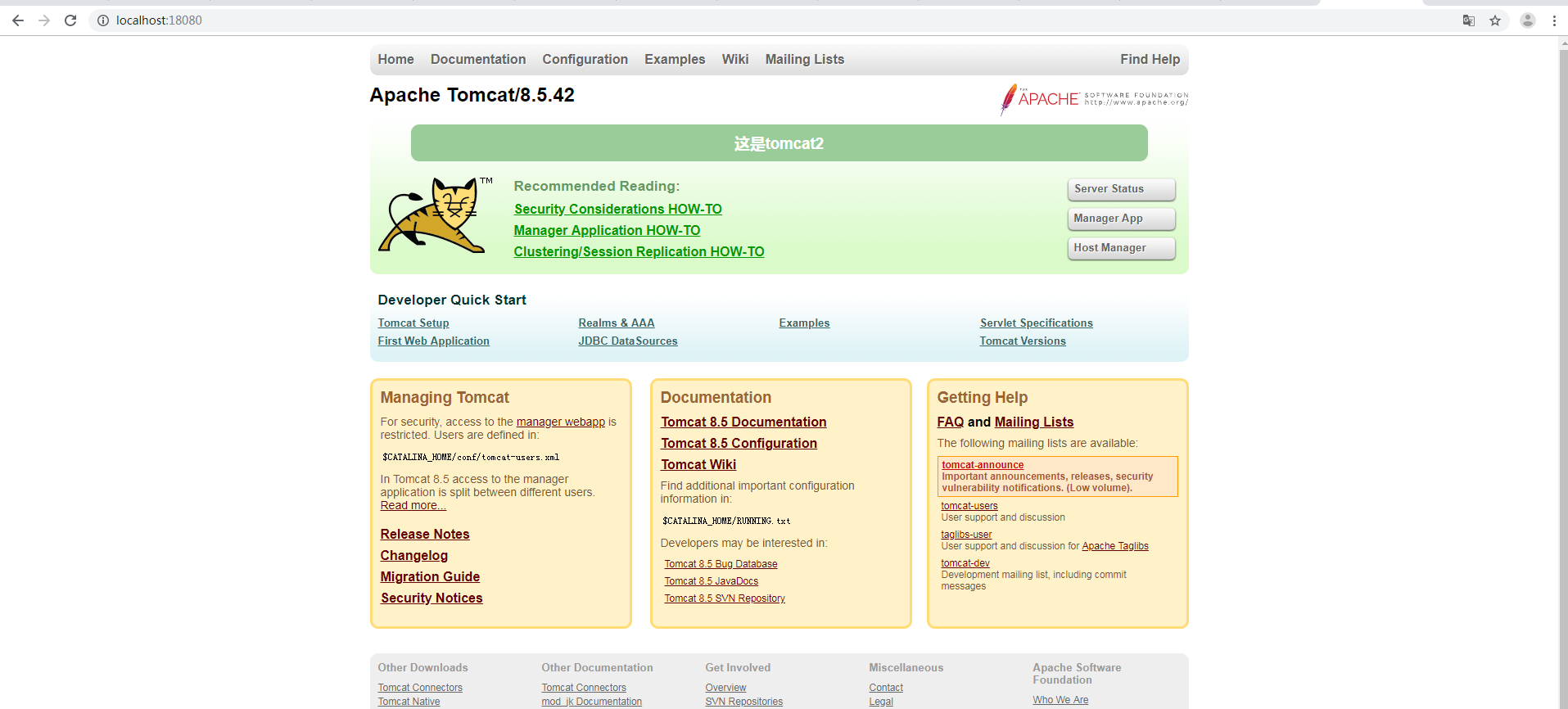This screenshot has height=709, width=1568.
Task: Open Tomcat Connectors under Other Downloads
Action: [420, 688]
